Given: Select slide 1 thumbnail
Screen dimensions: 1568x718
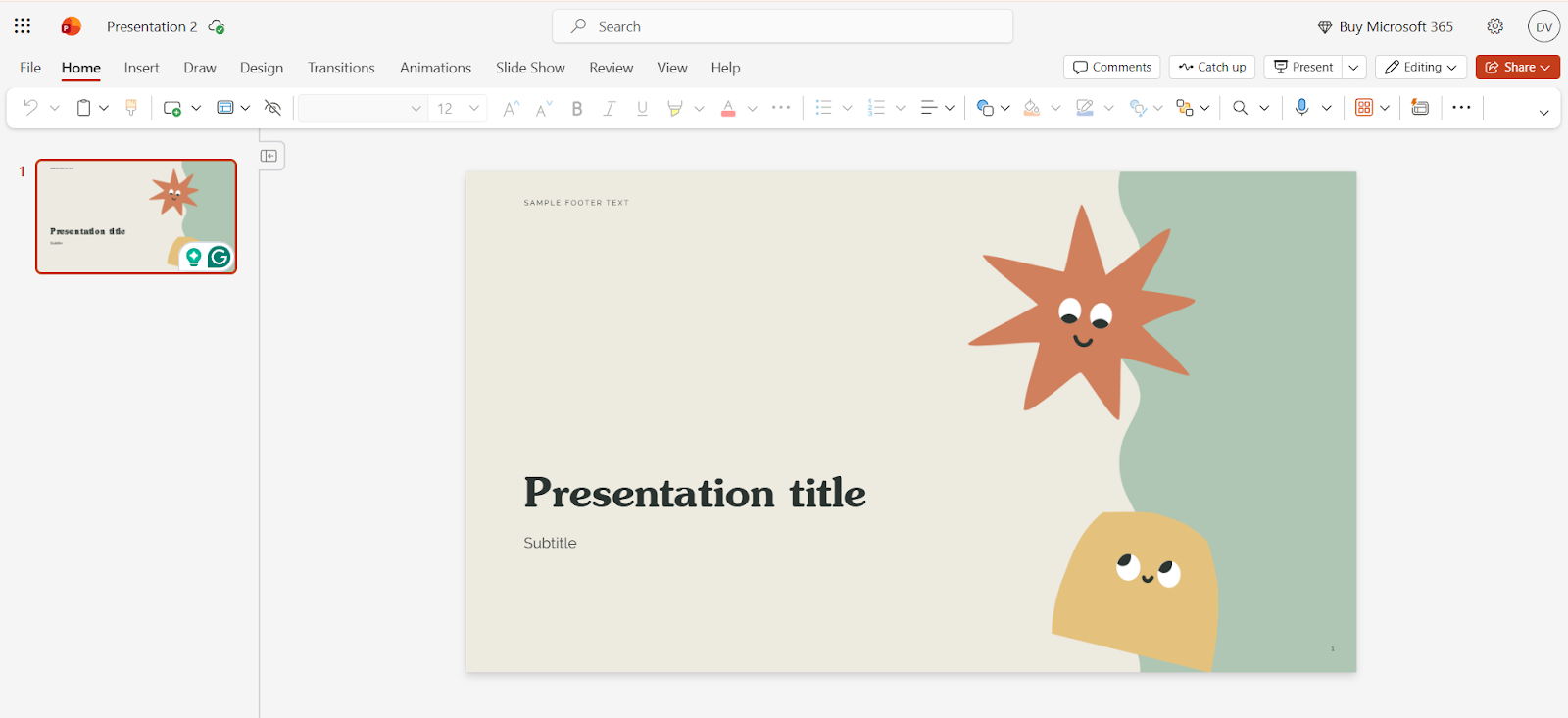Looking at the screenshot, I should tap(136, 216).
